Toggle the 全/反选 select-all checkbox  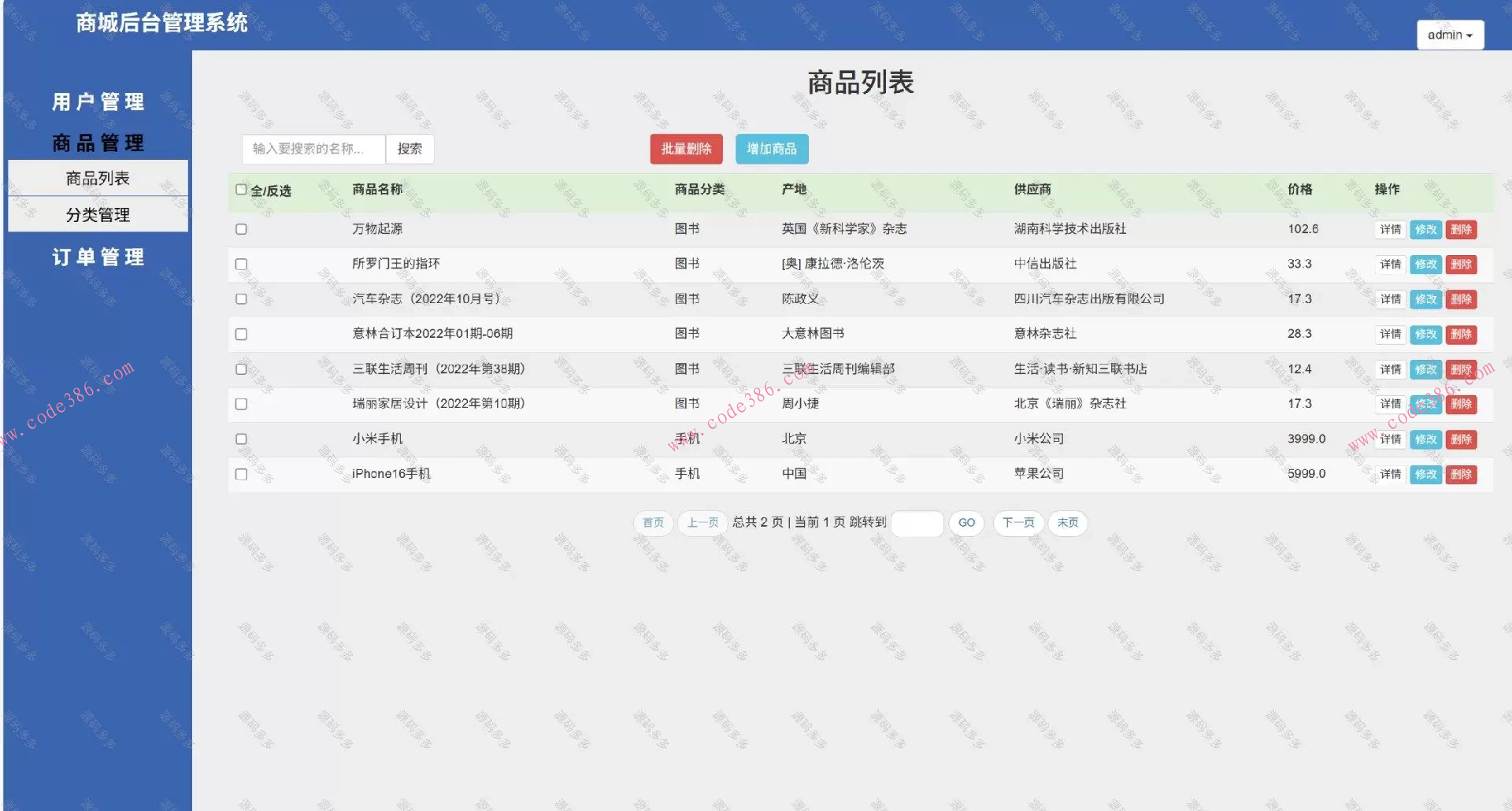pyautogui.click(x=241, y=189)
